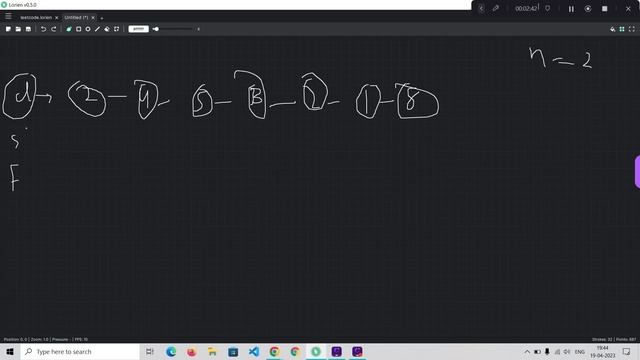Add a marker in the recording bar
This screenshot has height=360, width=640.
pyautogui.click(x=548, y=8)
